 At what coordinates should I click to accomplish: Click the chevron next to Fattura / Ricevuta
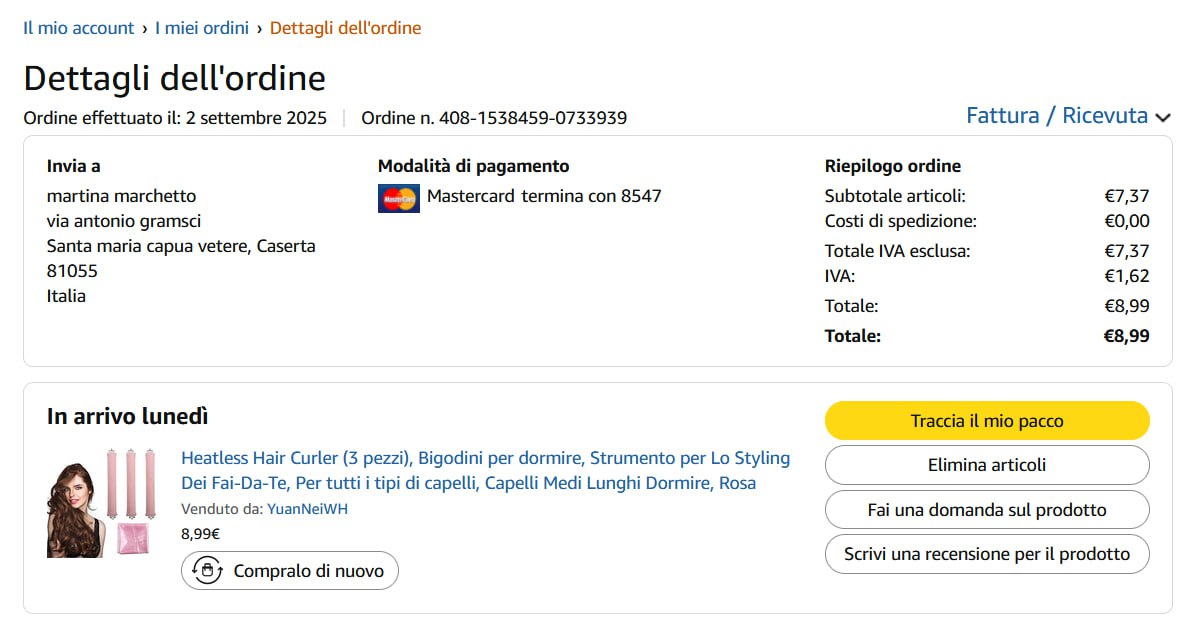(1162, 118)
